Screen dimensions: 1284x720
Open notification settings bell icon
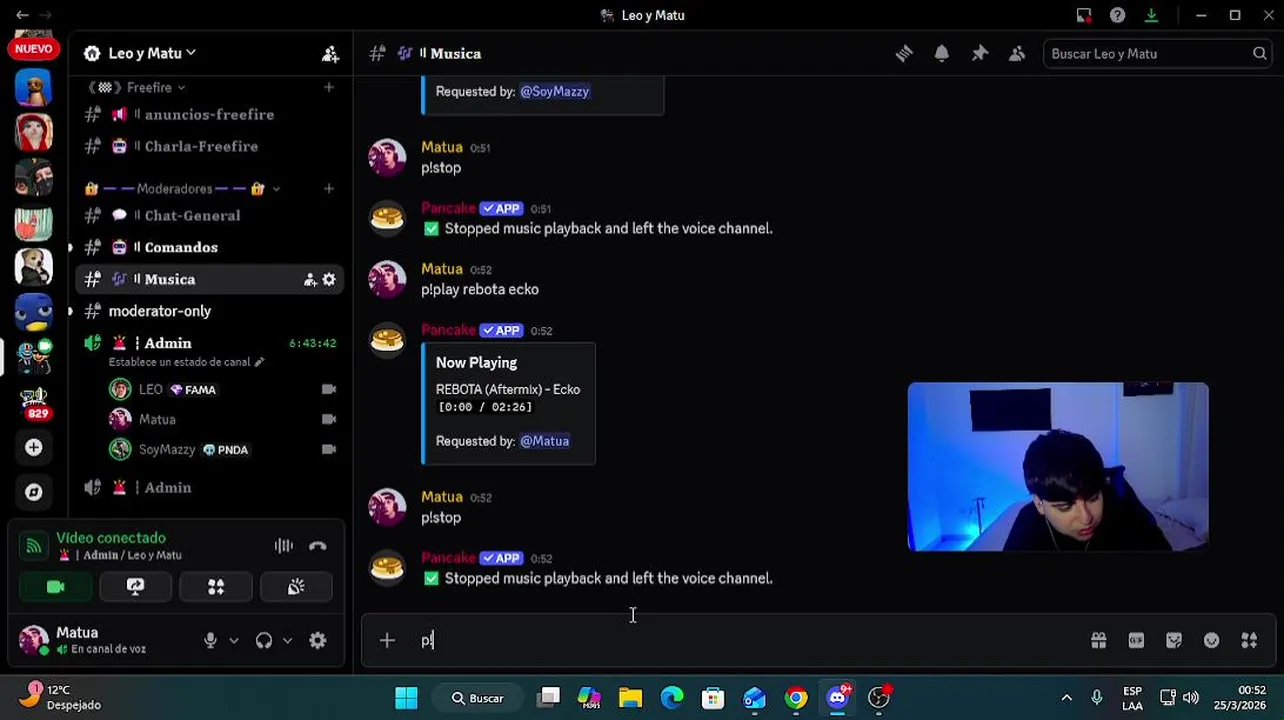pos(942,54)
